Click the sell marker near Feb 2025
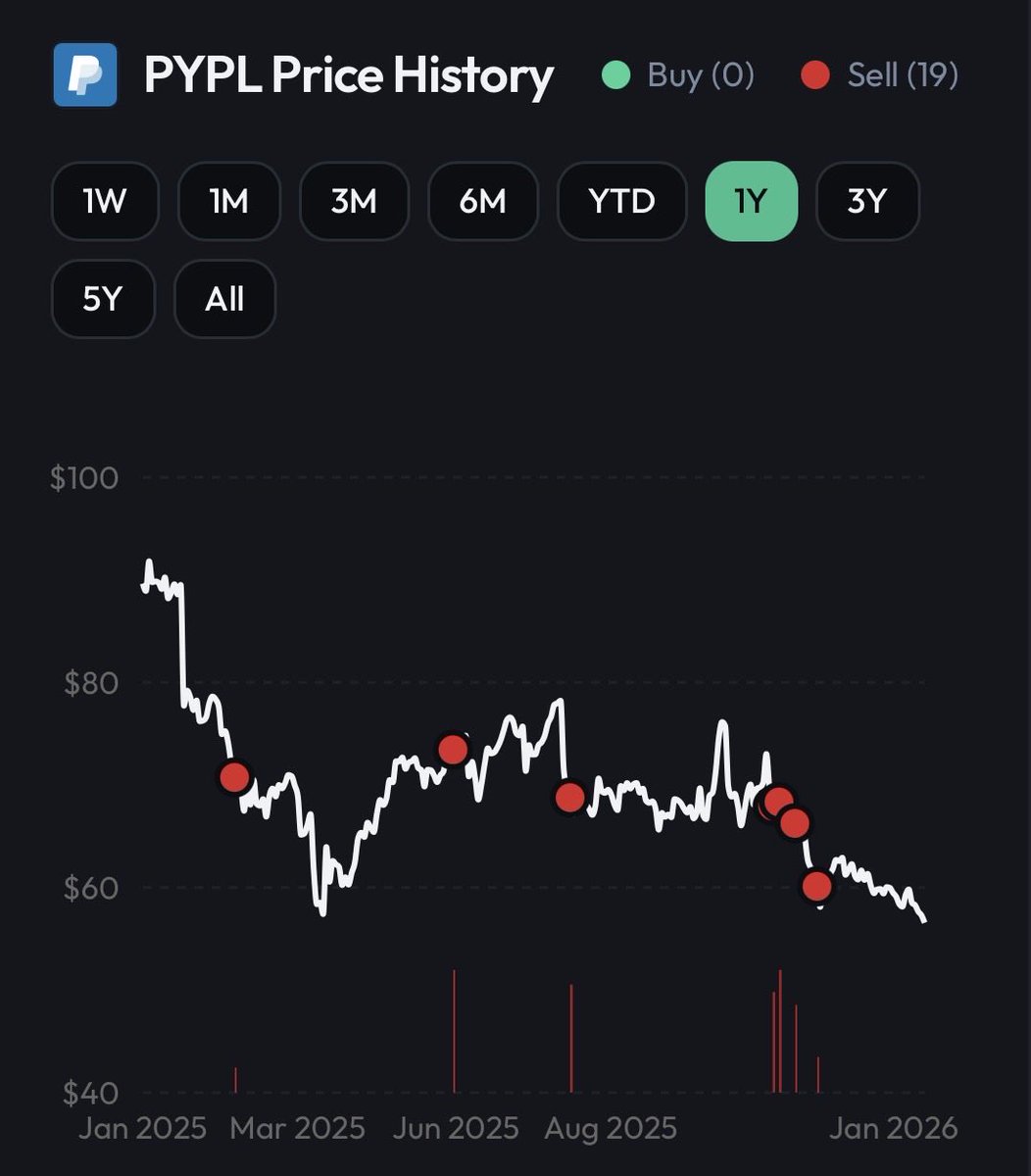This screenshot has width=1031, height=1176. click(235, 777)
